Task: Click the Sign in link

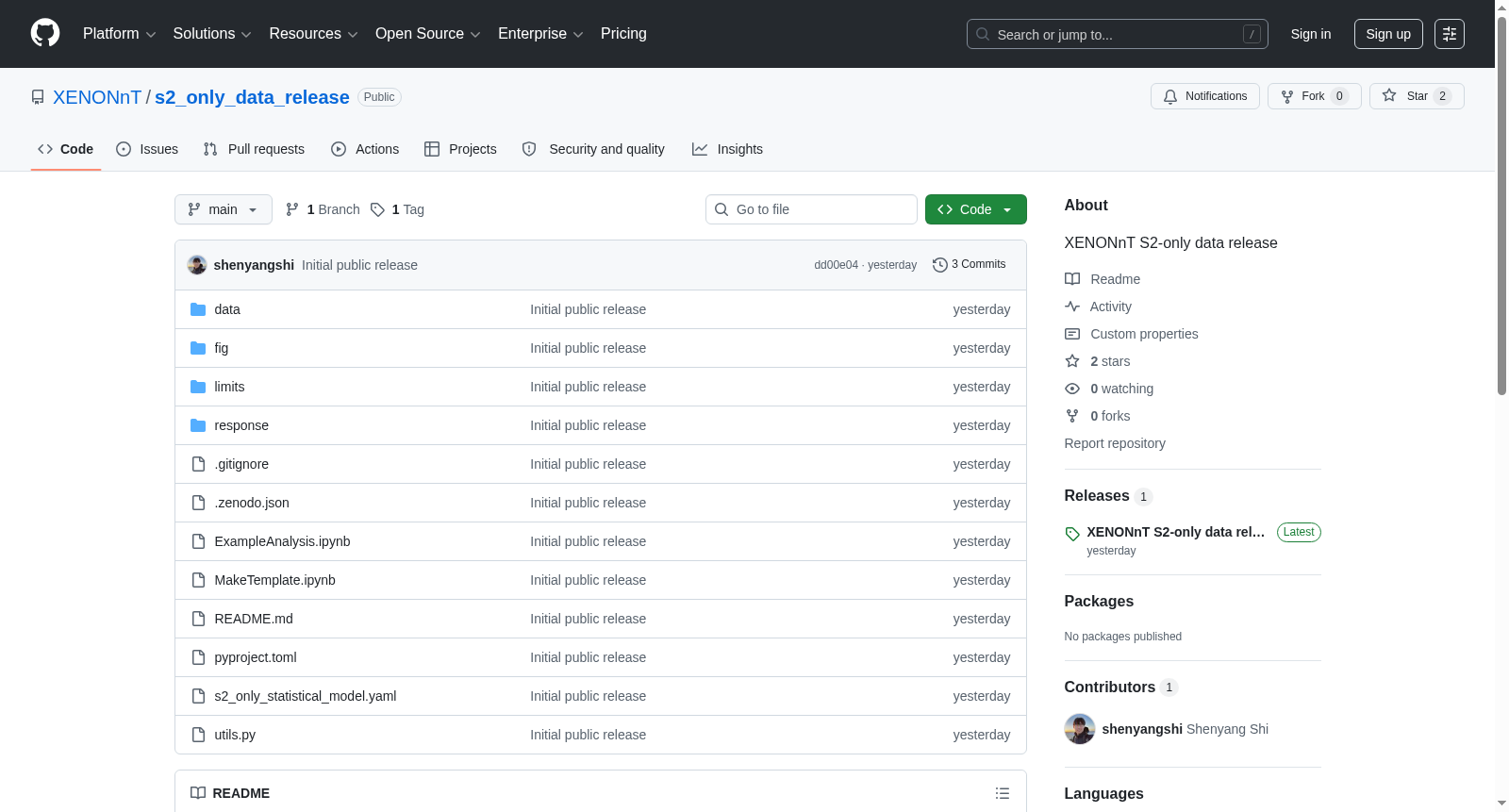Action: (x=1311, y=34)
